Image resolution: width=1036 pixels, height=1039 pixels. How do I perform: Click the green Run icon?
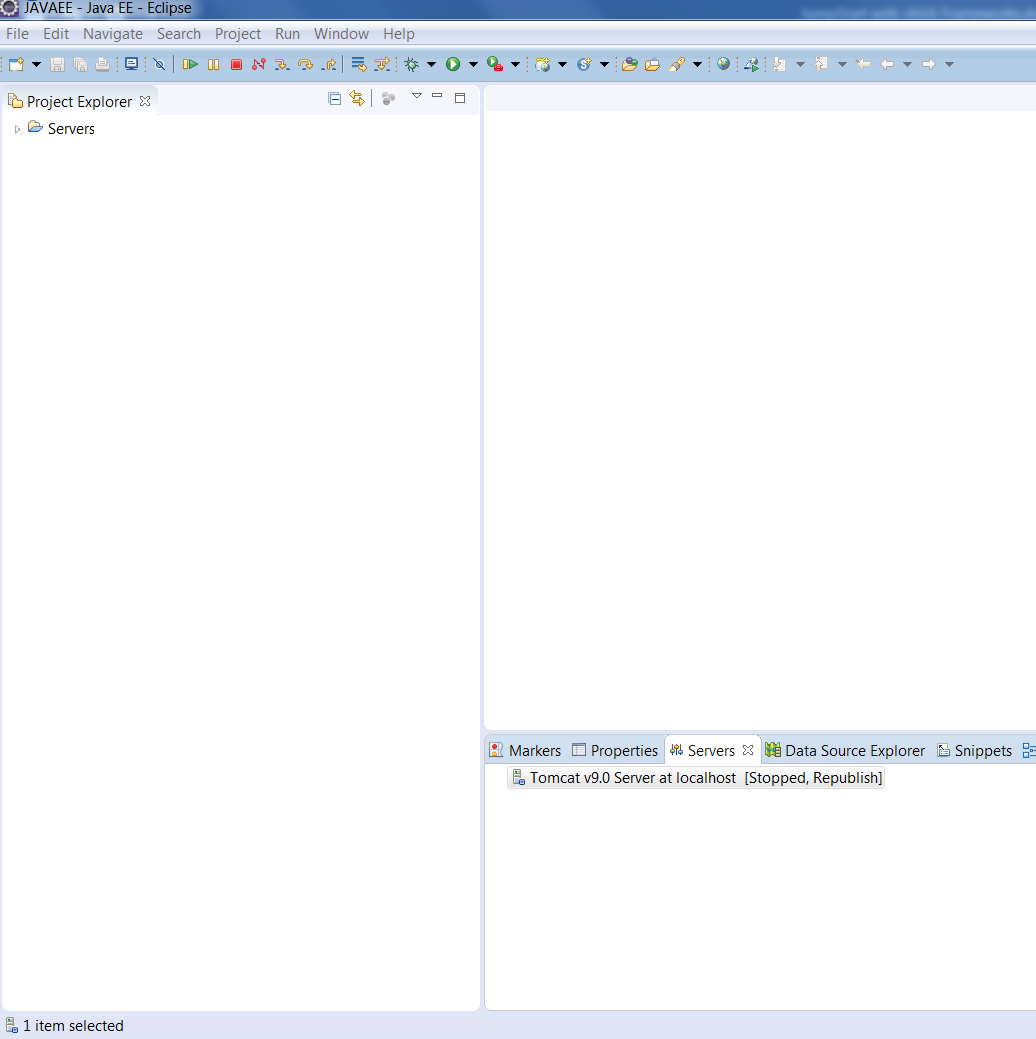coord(453,64)
